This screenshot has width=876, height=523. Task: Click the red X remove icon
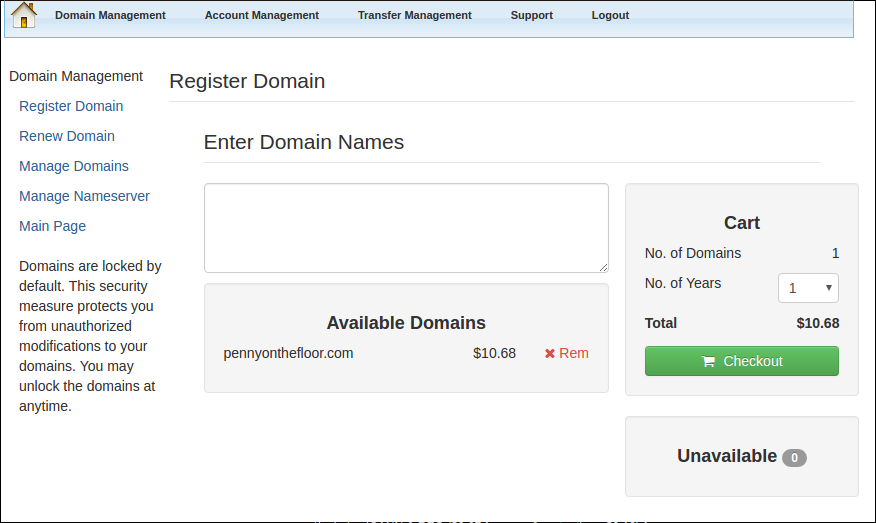pyautogui.click(x=550, y=354)
